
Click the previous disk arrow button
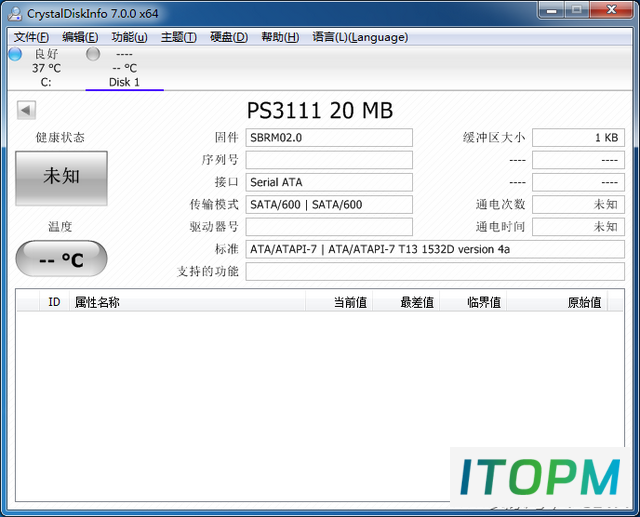tap(26, 110)
